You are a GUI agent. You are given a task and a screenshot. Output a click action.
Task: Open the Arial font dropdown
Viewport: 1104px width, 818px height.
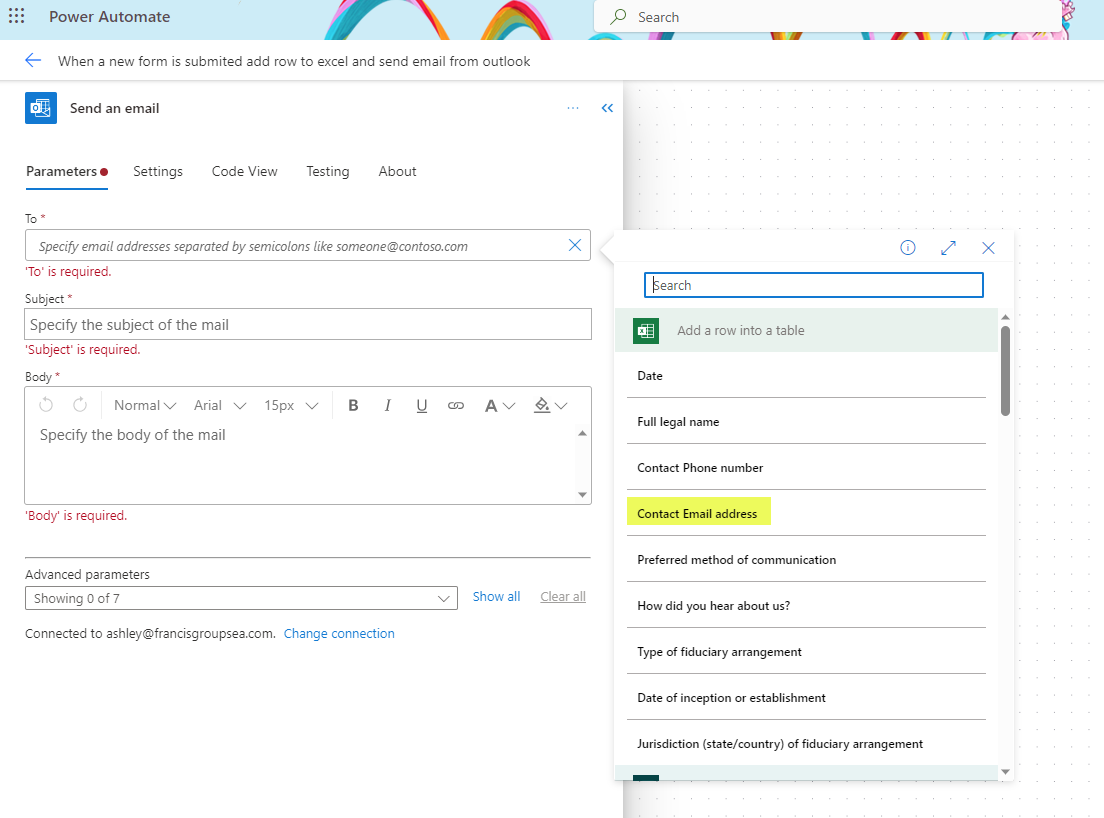click(220, 405)
